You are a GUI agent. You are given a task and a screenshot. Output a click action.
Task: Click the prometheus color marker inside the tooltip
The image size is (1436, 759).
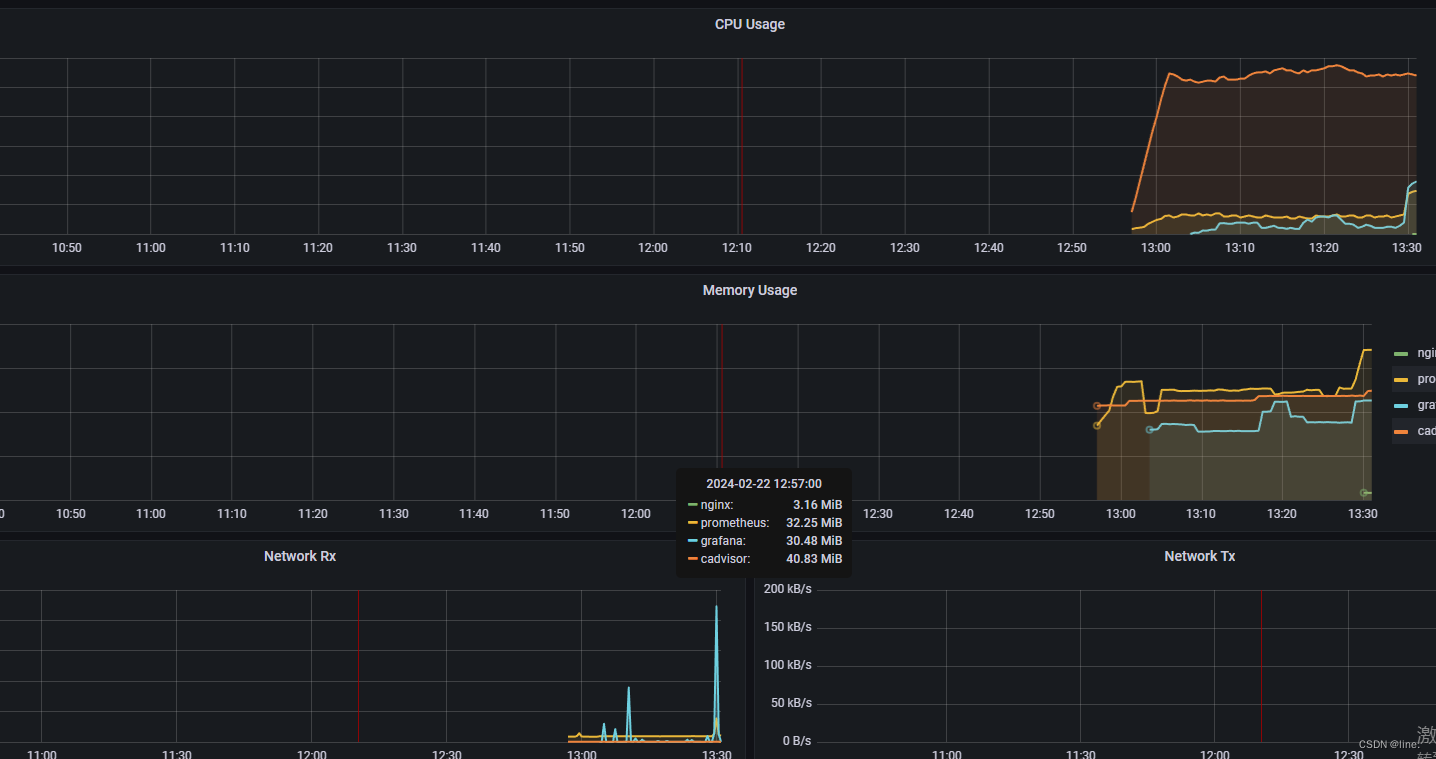click(692, 523)
